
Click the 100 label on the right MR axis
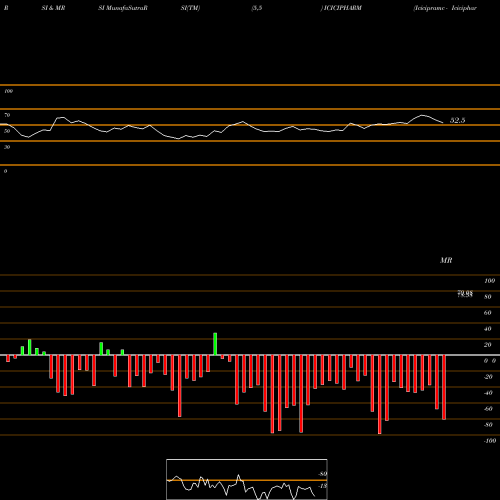click(x=489, y=281)
